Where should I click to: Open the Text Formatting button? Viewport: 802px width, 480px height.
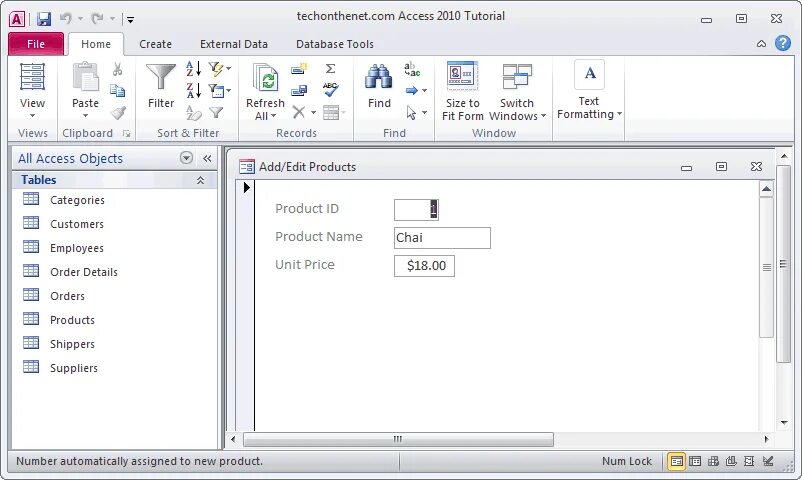pos(589,91)
